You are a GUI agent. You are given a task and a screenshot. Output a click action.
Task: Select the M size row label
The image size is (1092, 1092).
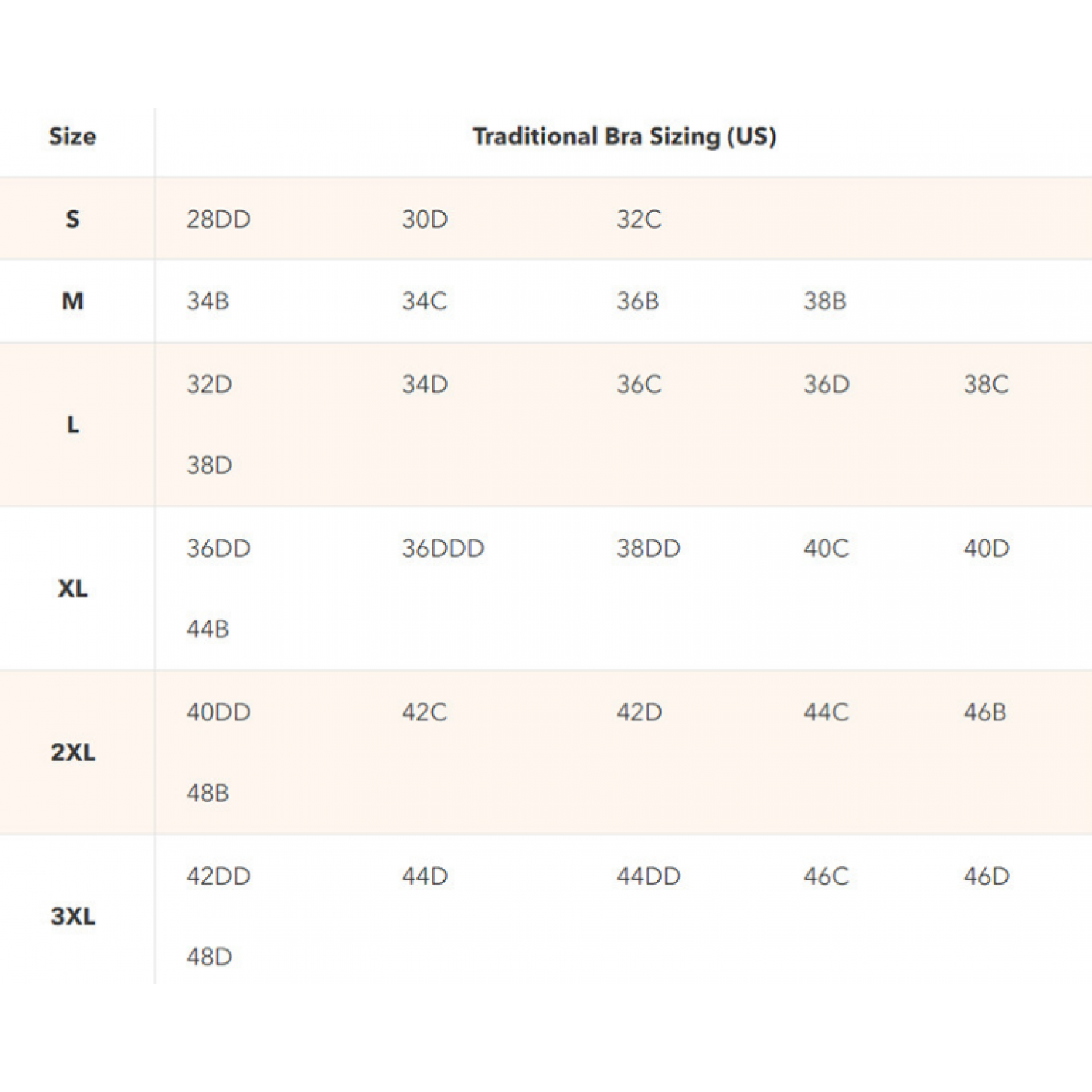73,301
